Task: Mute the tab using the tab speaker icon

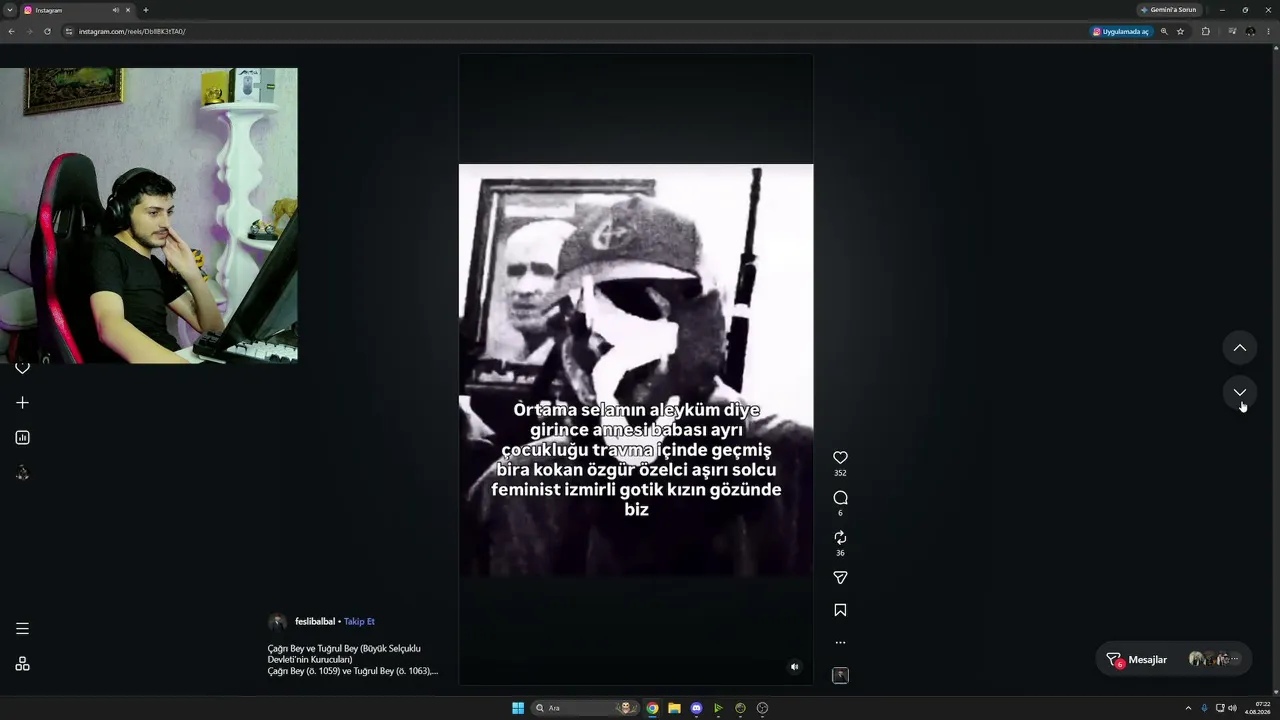Action: tap(116, 10)
